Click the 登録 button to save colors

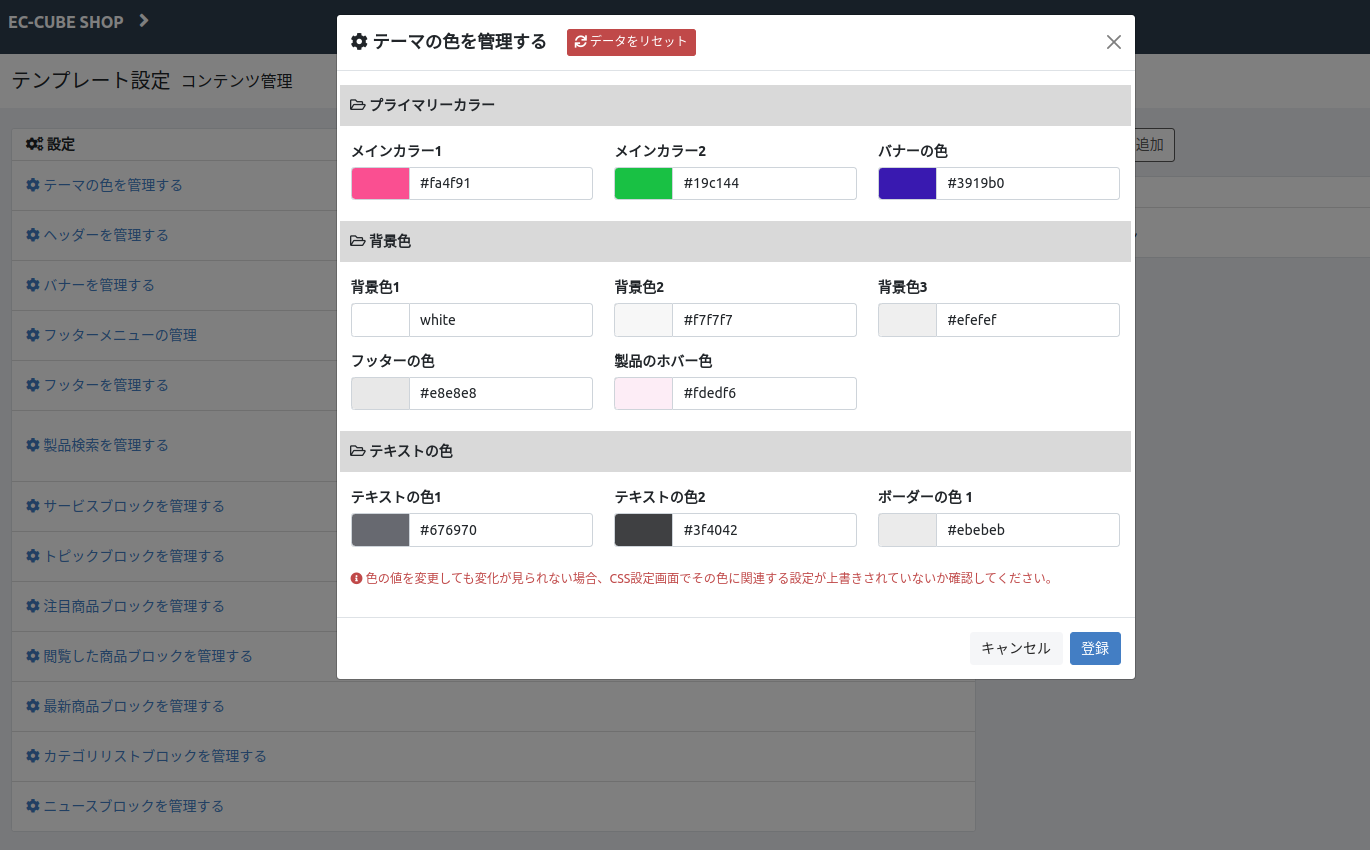tap(1095, 648)
